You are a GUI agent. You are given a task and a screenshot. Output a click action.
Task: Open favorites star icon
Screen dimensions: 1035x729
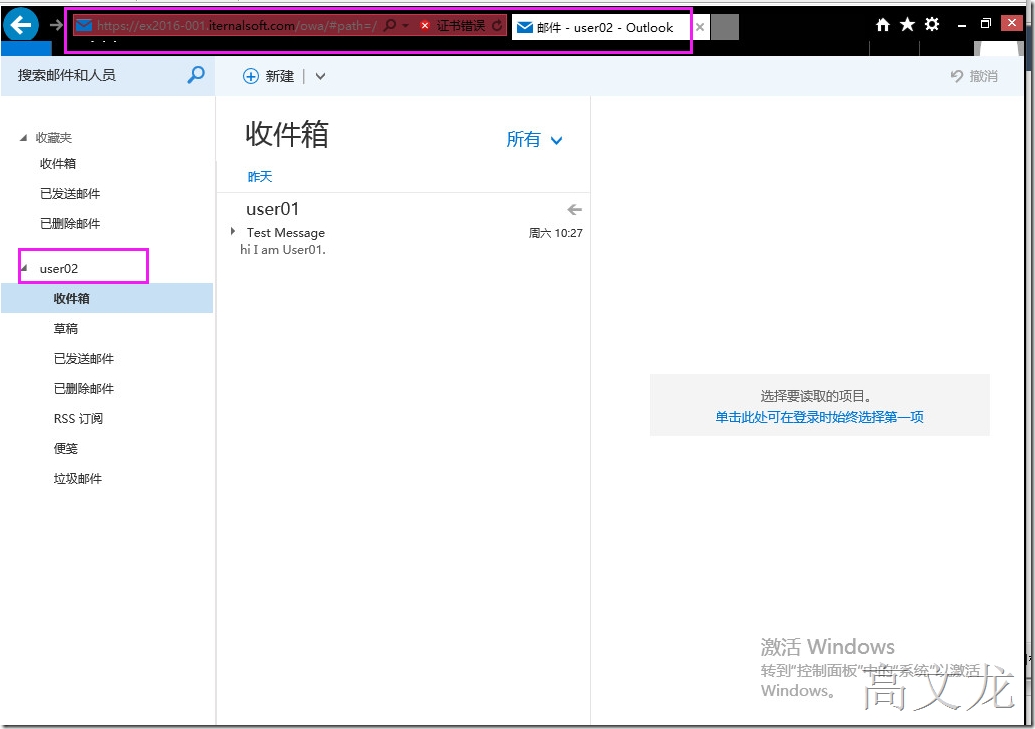[x=908, y=24]
